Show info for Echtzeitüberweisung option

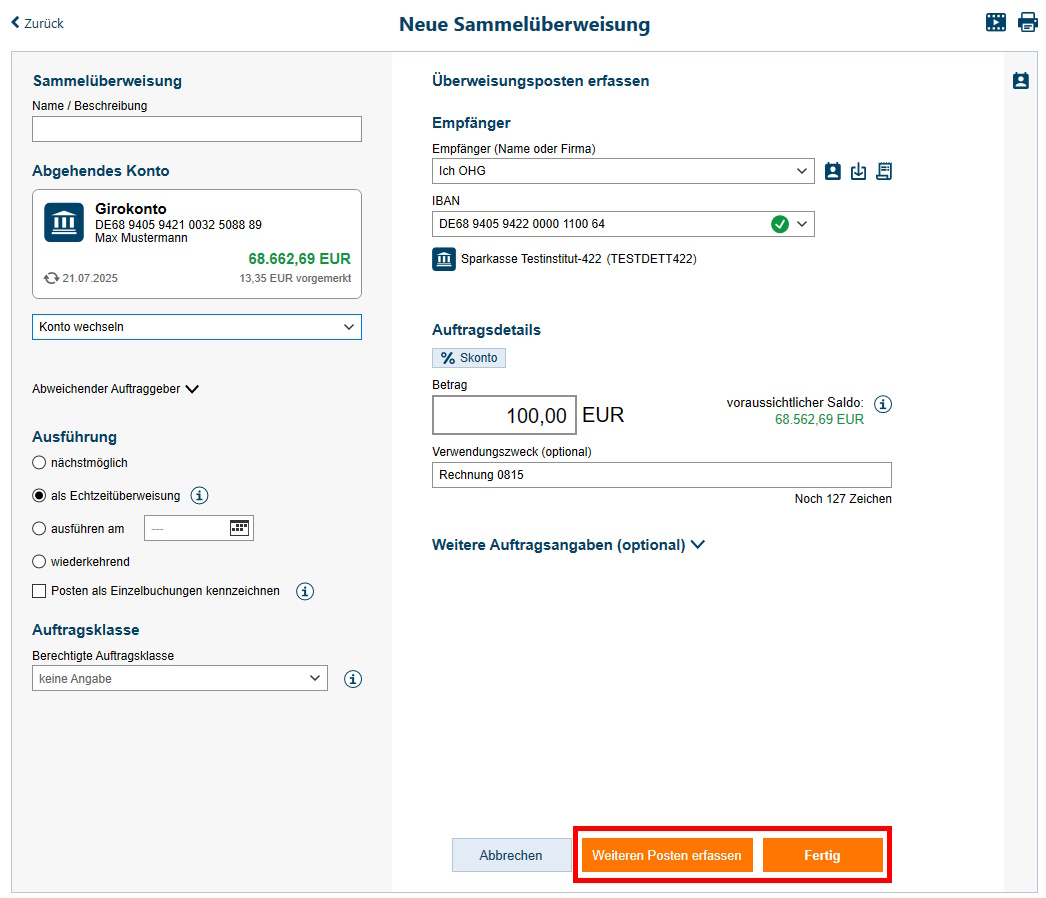[x=199, y=495]
